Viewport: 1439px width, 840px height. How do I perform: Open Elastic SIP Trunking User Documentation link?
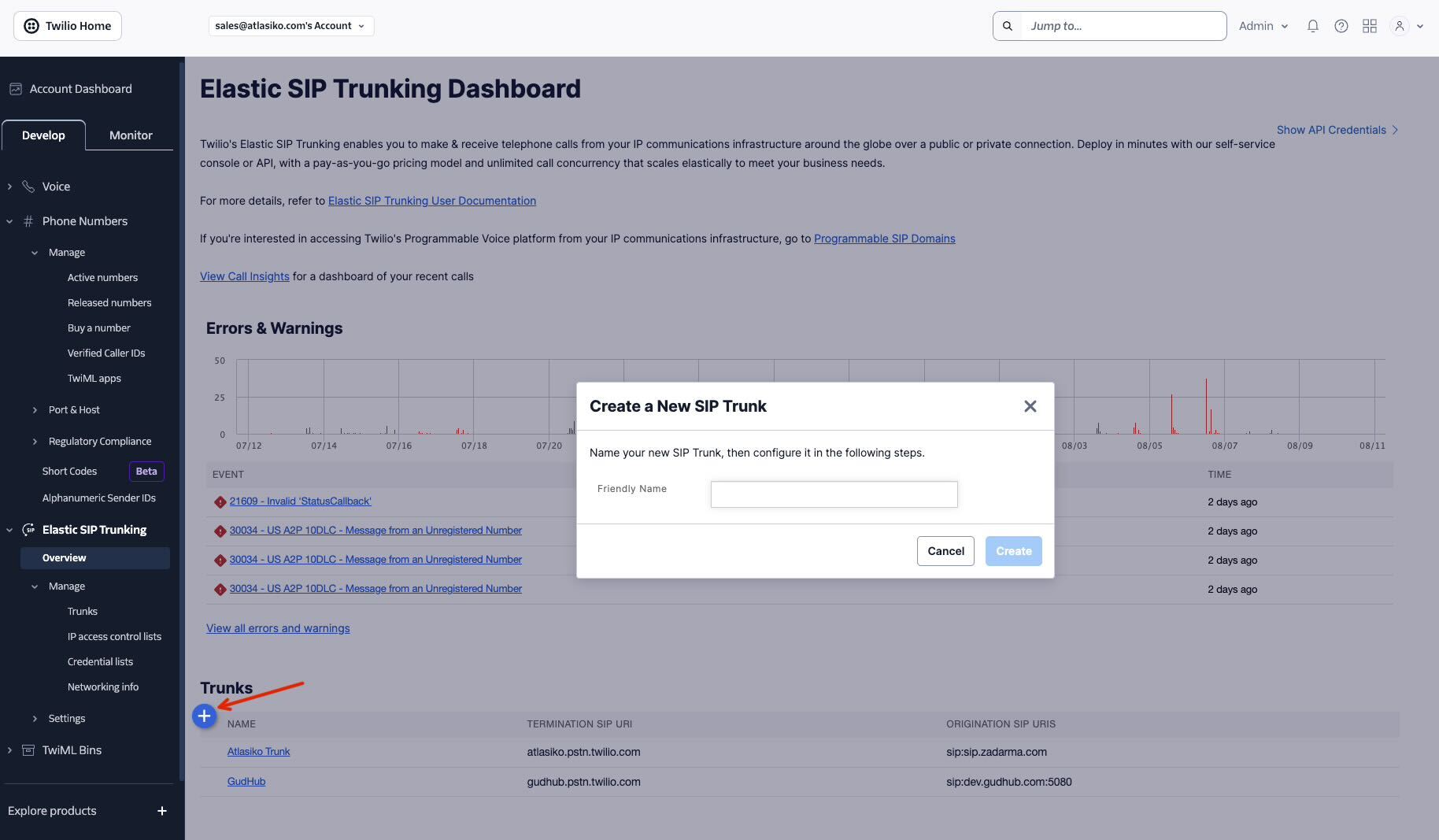pyautogui.click(x=432, y=201)
